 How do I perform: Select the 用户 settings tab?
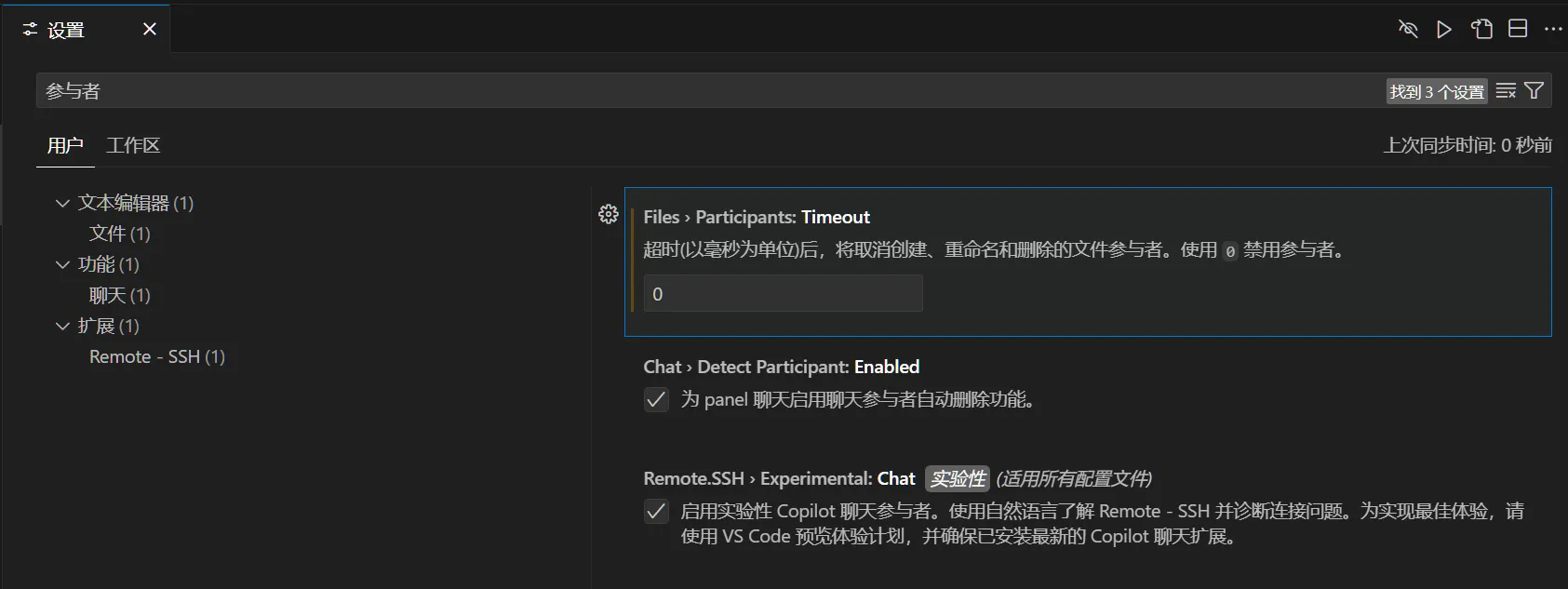coord(65,145)
